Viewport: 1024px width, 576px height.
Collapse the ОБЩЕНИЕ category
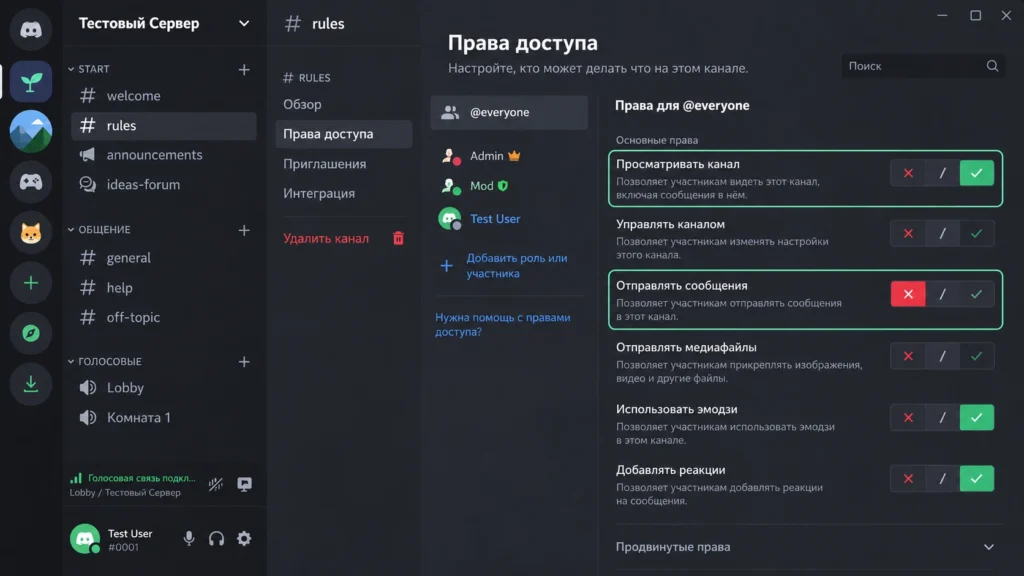click(x=71, y=229)
